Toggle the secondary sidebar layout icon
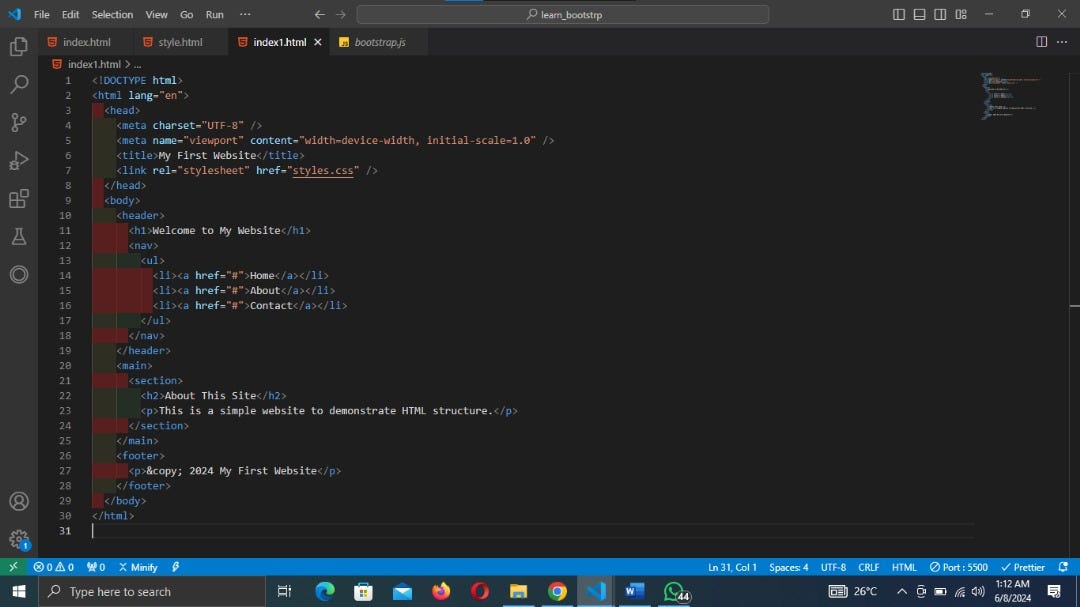Viewport: 1080px width, 607px height. click(x=940, y=14)
